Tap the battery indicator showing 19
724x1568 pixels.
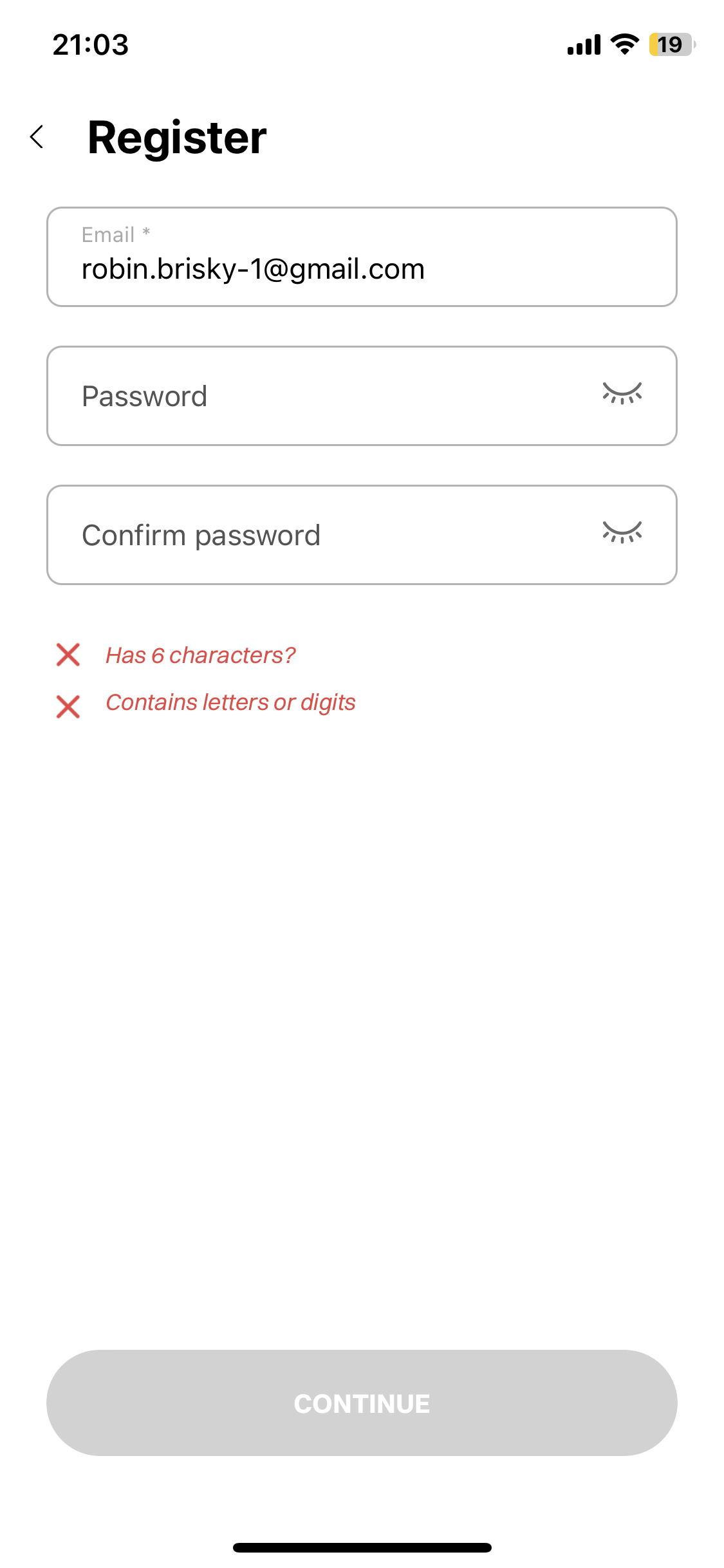click(x=671, y=44)
